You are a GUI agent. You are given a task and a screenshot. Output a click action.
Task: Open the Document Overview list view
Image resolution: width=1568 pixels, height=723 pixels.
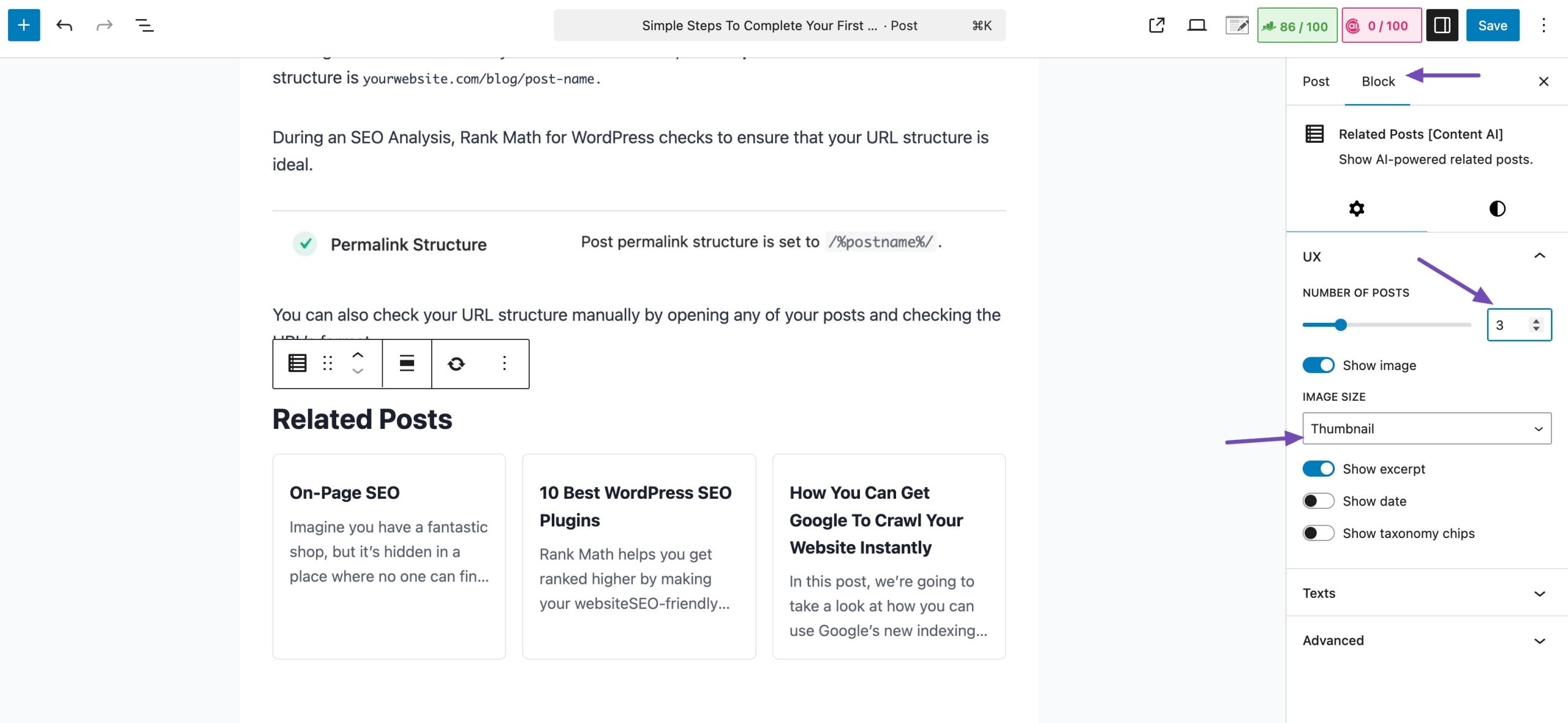[145, 25]
